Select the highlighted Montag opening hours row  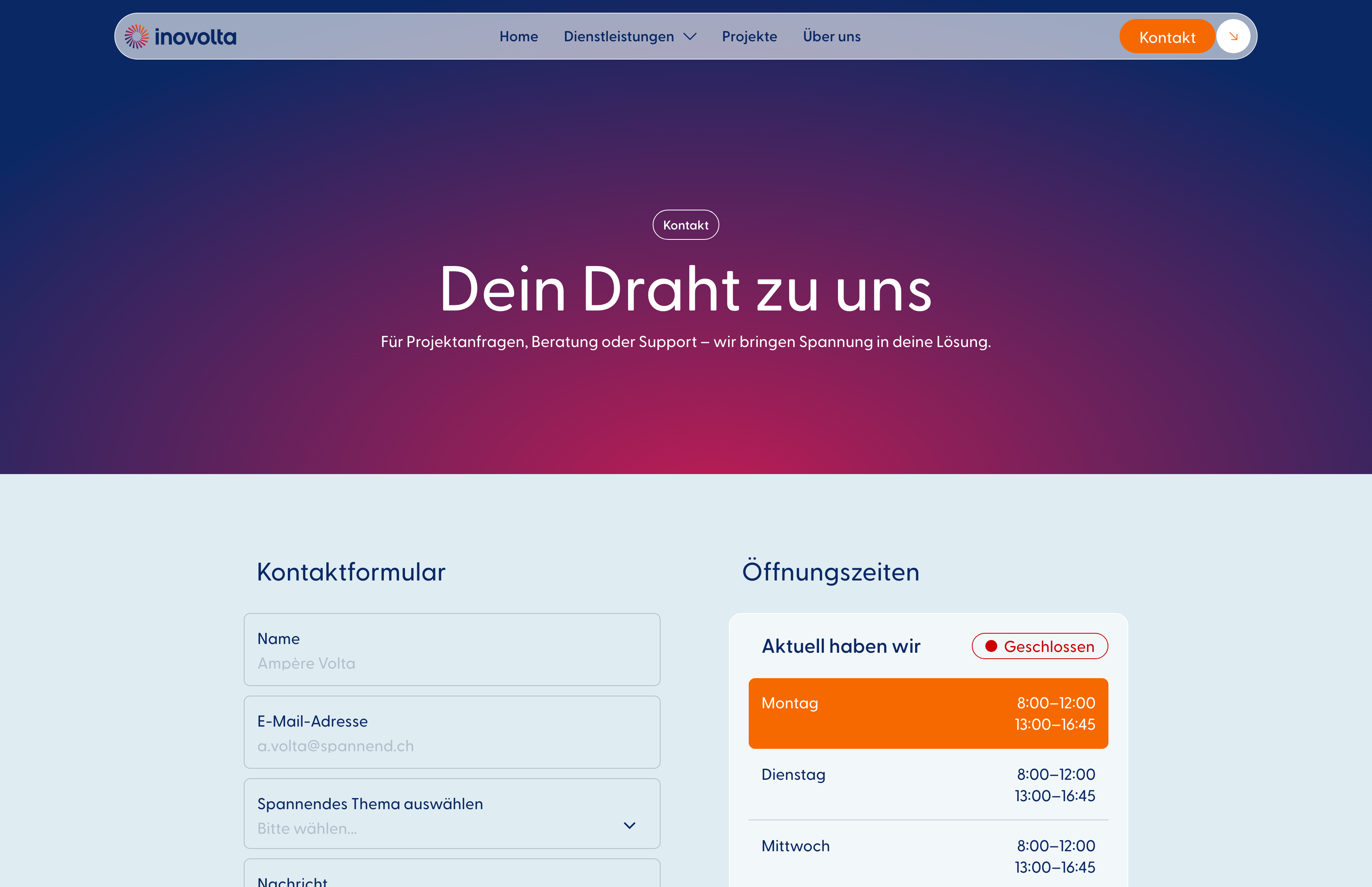[927, 713]
